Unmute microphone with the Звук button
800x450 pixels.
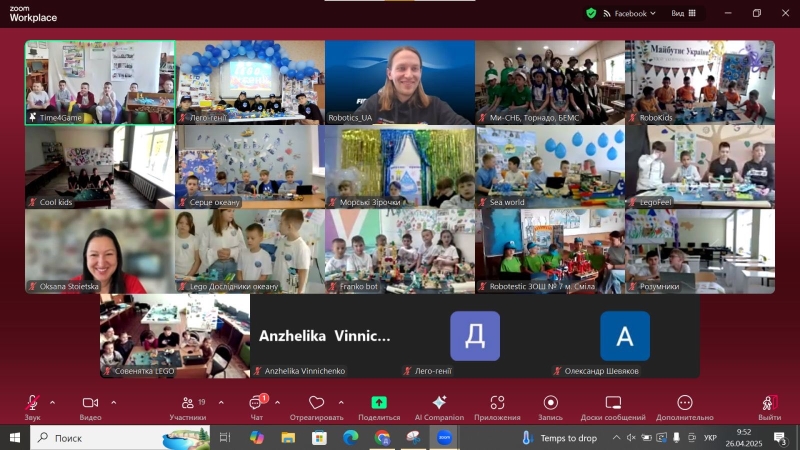(x=32, y=403)
